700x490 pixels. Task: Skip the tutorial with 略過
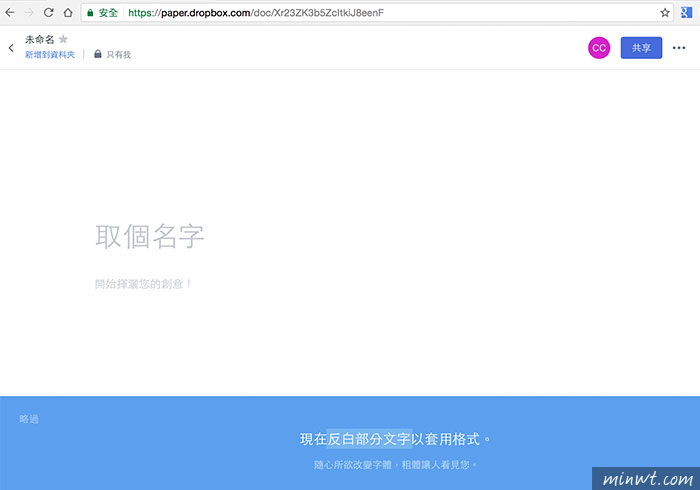coord(29,419)
